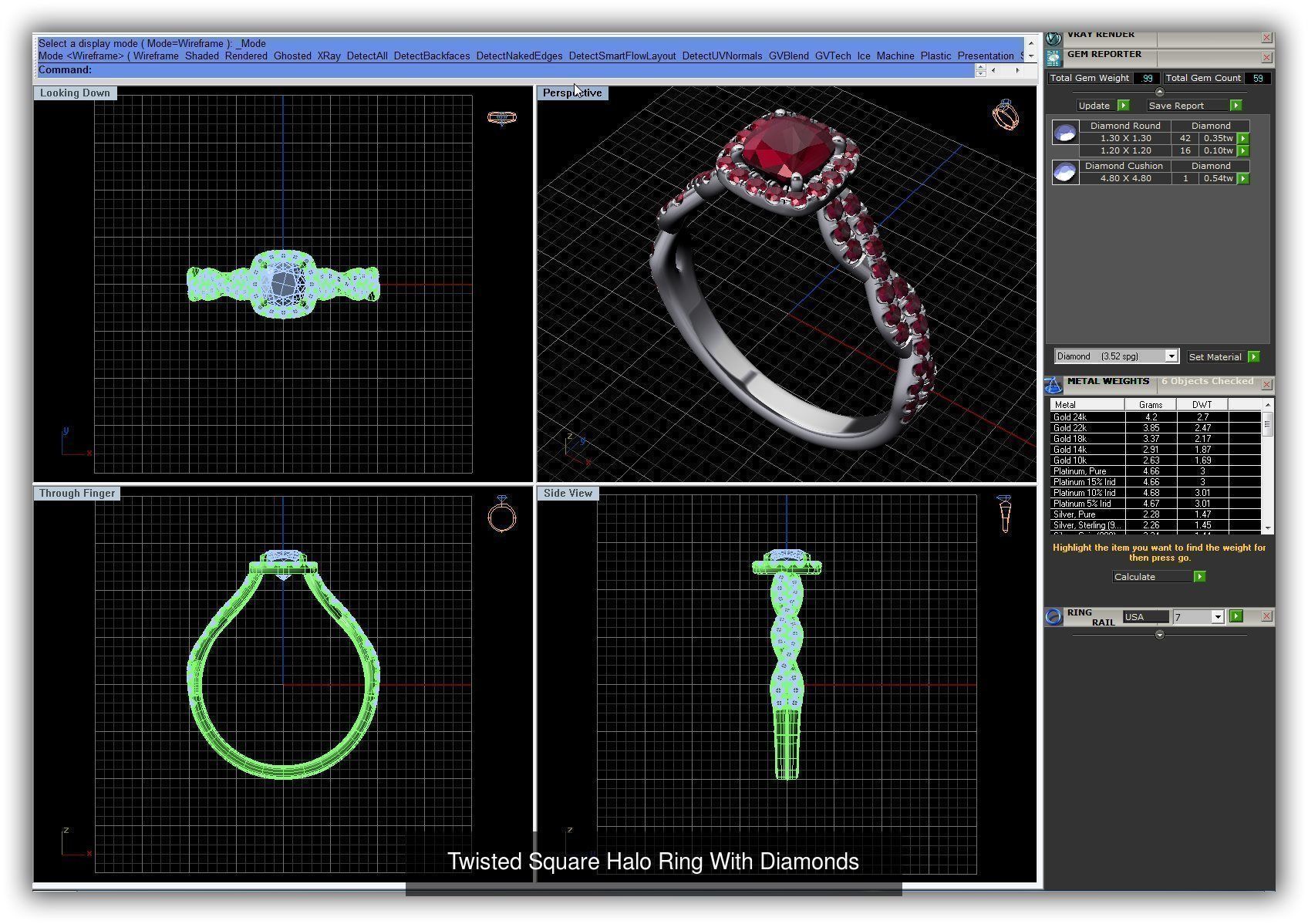This screenshot has width=1308, height=924.
Task: Click the command bar scroll-left arrow
Action: (x=993, y=70)
